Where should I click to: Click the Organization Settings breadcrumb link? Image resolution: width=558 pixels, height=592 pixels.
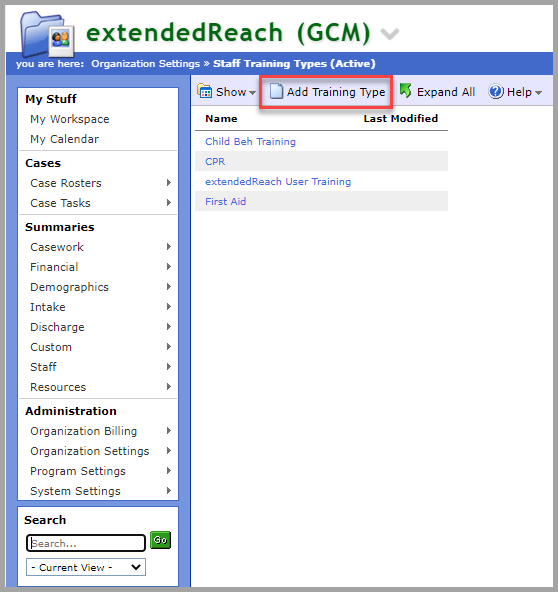coord(145,63)
